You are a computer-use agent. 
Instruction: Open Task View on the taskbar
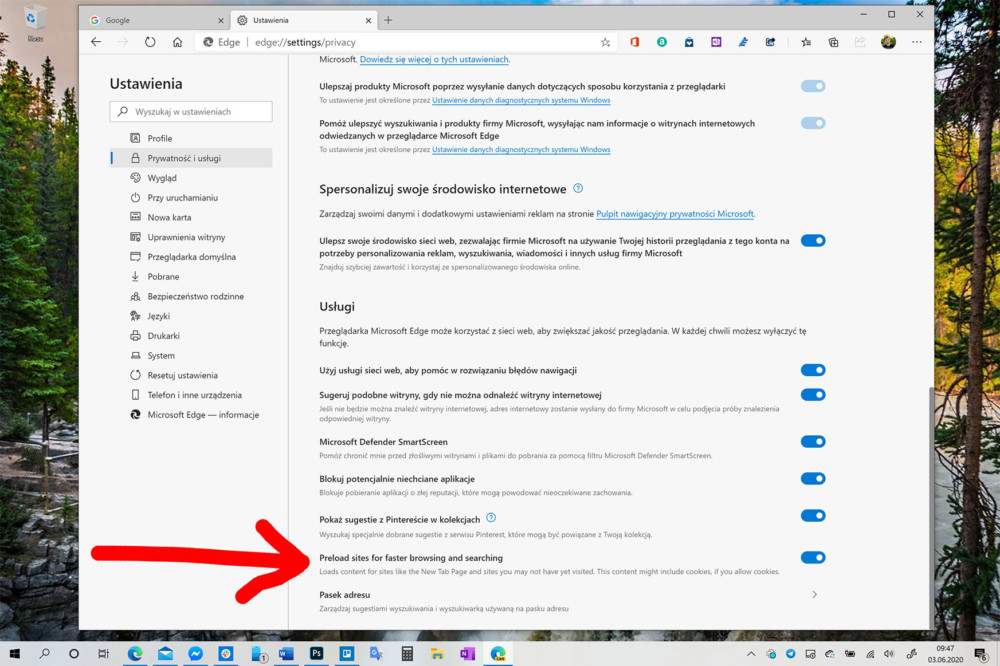pos(103,653)
